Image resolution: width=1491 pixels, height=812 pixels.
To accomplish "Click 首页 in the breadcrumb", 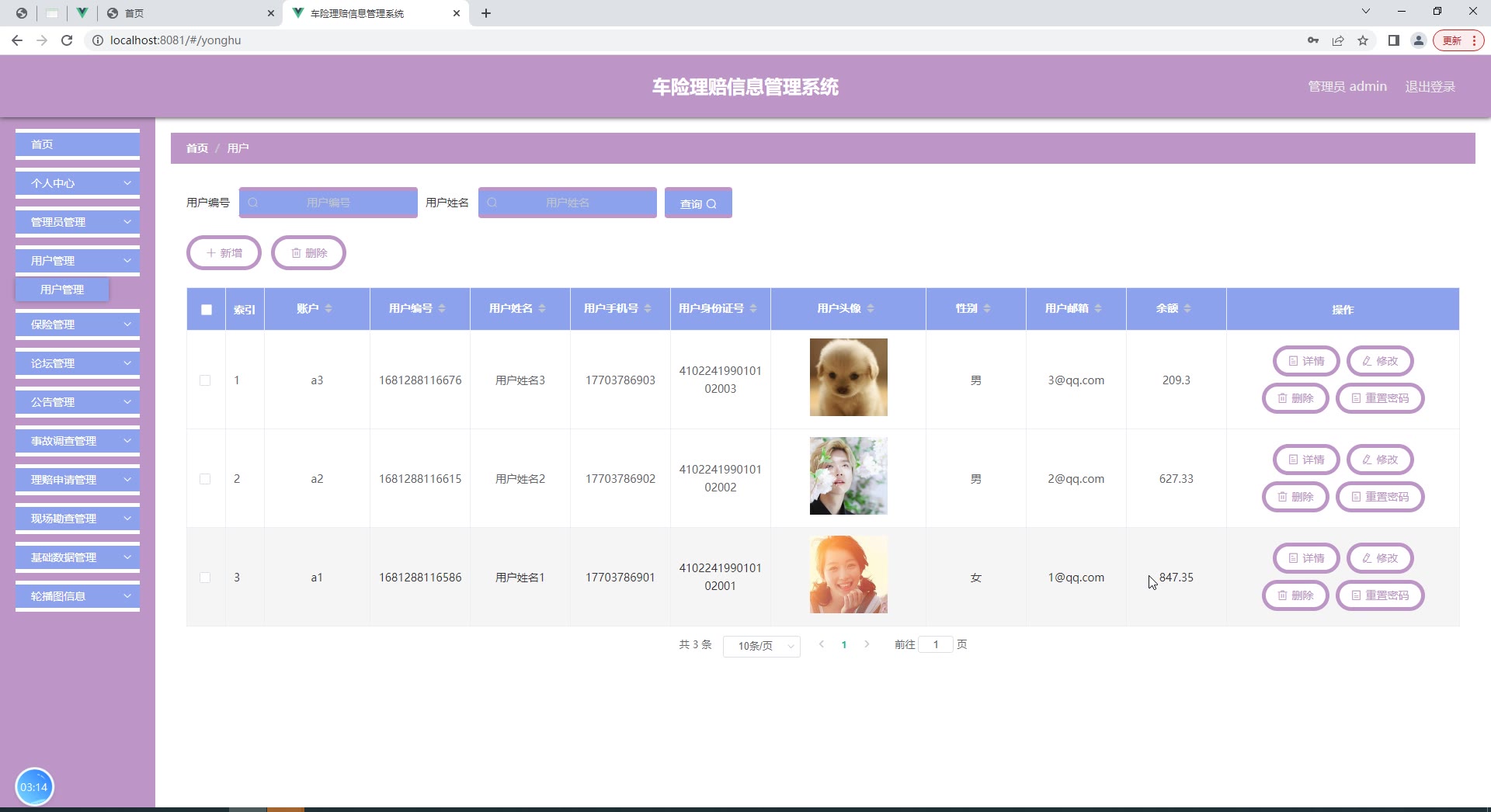I will pos(197,148).
